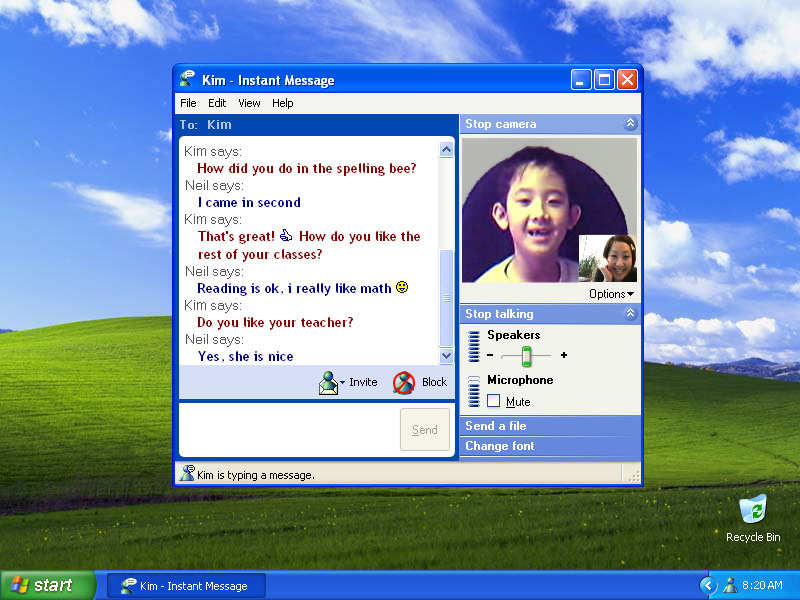Viewport: 800px width, 600px height.
Task: Open the Help menu
Action: (283, 103)
